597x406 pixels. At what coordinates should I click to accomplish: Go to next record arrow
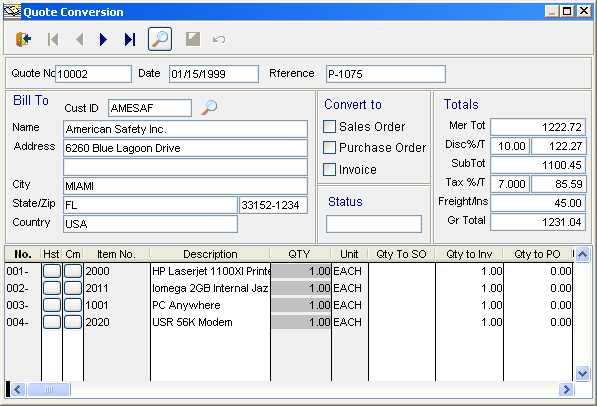[x=103, y=39]
